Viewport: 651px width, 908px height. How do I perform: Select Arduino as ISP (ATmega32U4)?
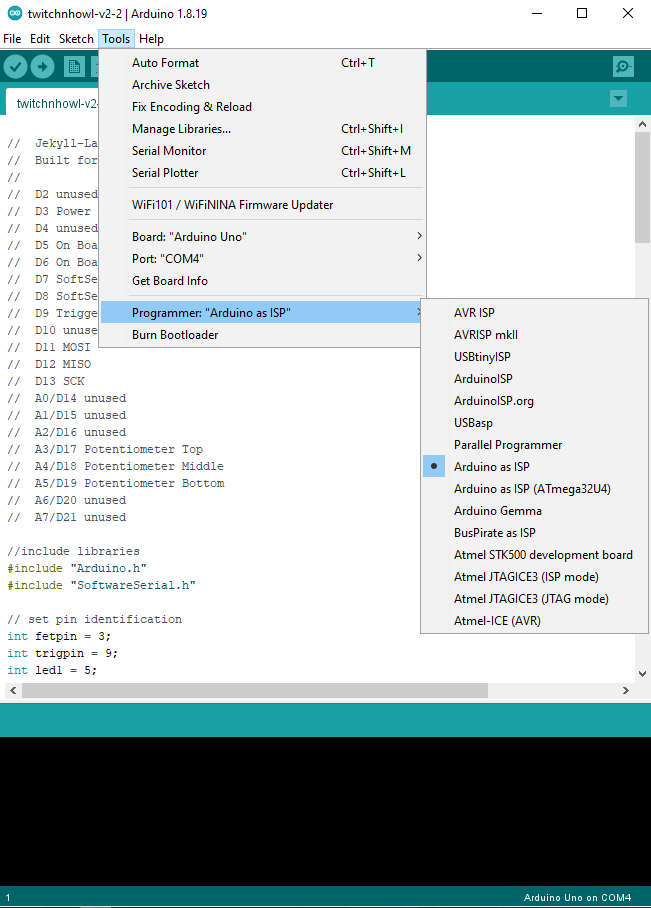click(x=534, y=489)
